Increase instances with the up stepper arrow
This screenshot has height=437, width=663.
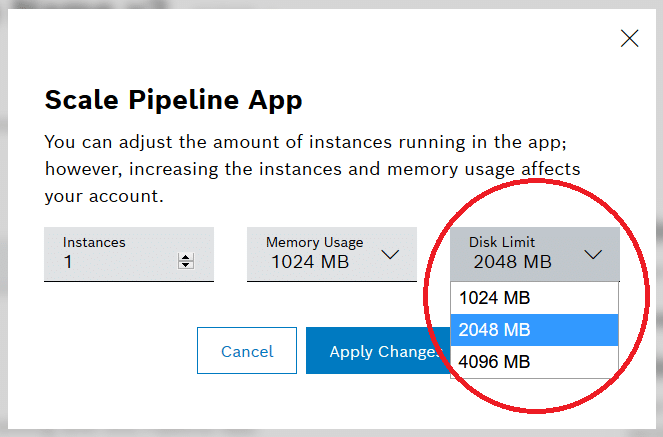tap(184, 258)
